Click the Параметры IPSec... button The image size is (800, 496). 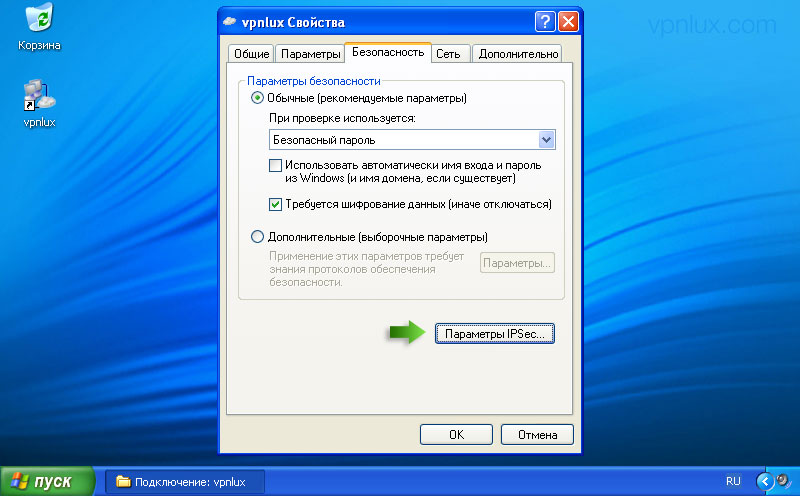(494, 334)
